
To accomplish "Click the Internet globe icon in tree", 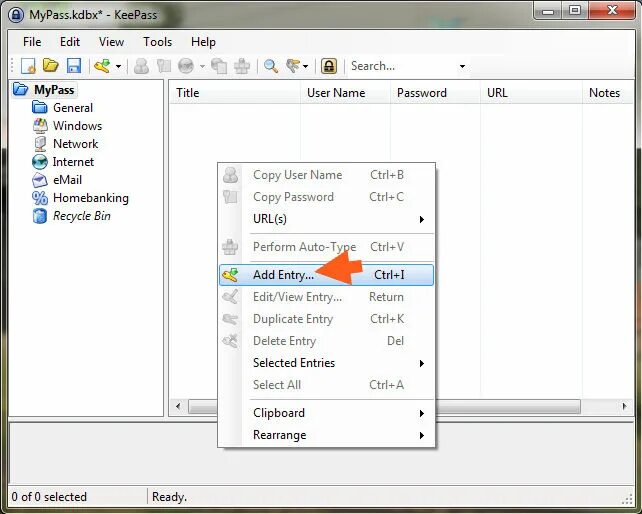I will pos(40,162).
